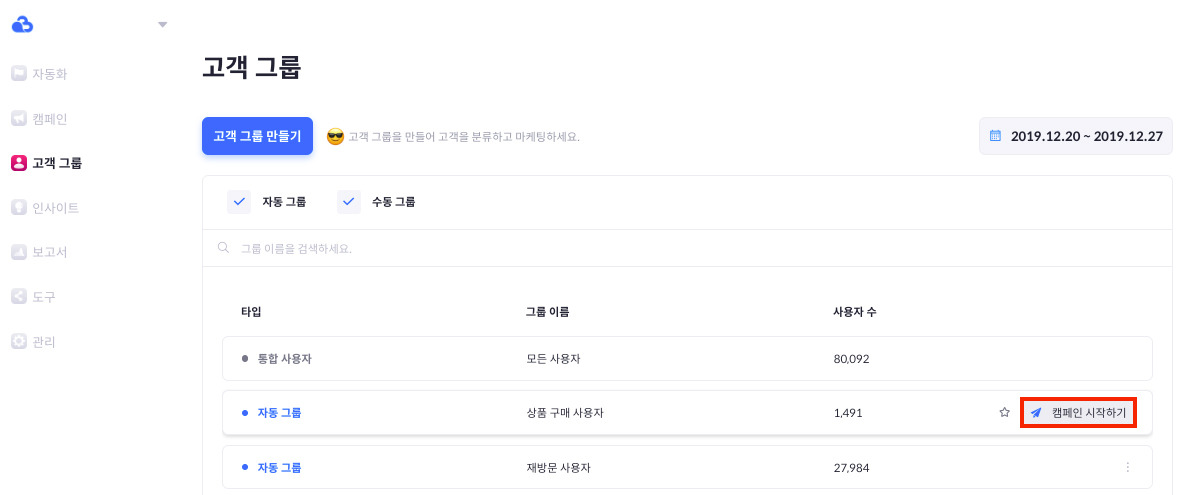Open date range picker 2019.12.20 ~ 2019.12.27
The image size is (1190, 495).
click(1075, 137)
